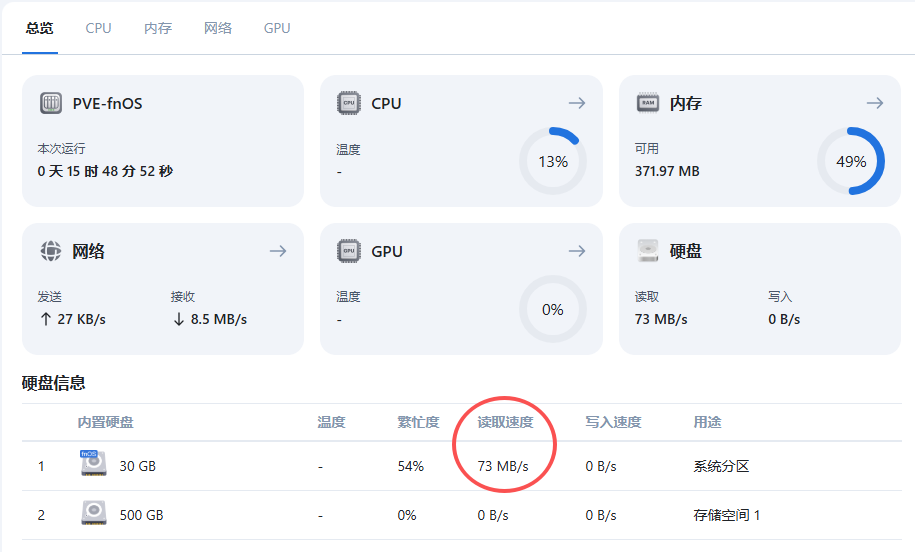Click the 读取 label in 硬盘 card
The height and width of the screenshot is (552, 915).
tap(647, 296)
